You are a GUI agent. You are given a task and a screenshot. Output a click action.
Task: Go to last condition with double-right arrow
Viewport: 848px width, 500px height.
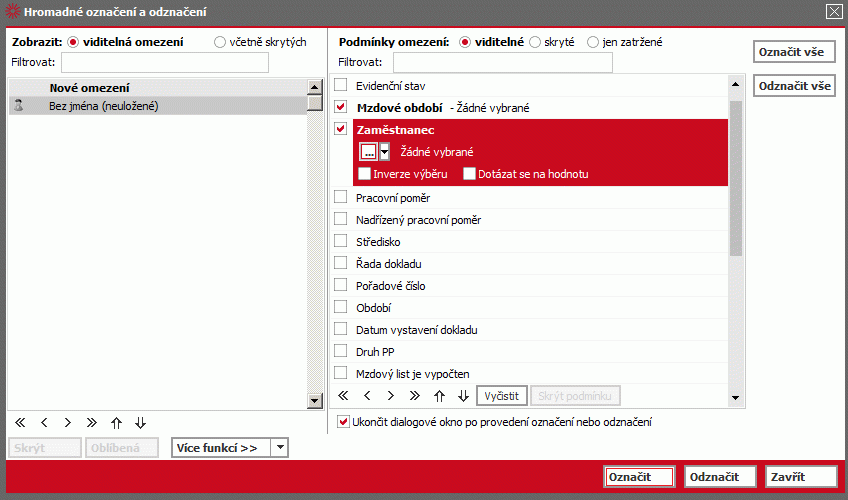(415, 396)
